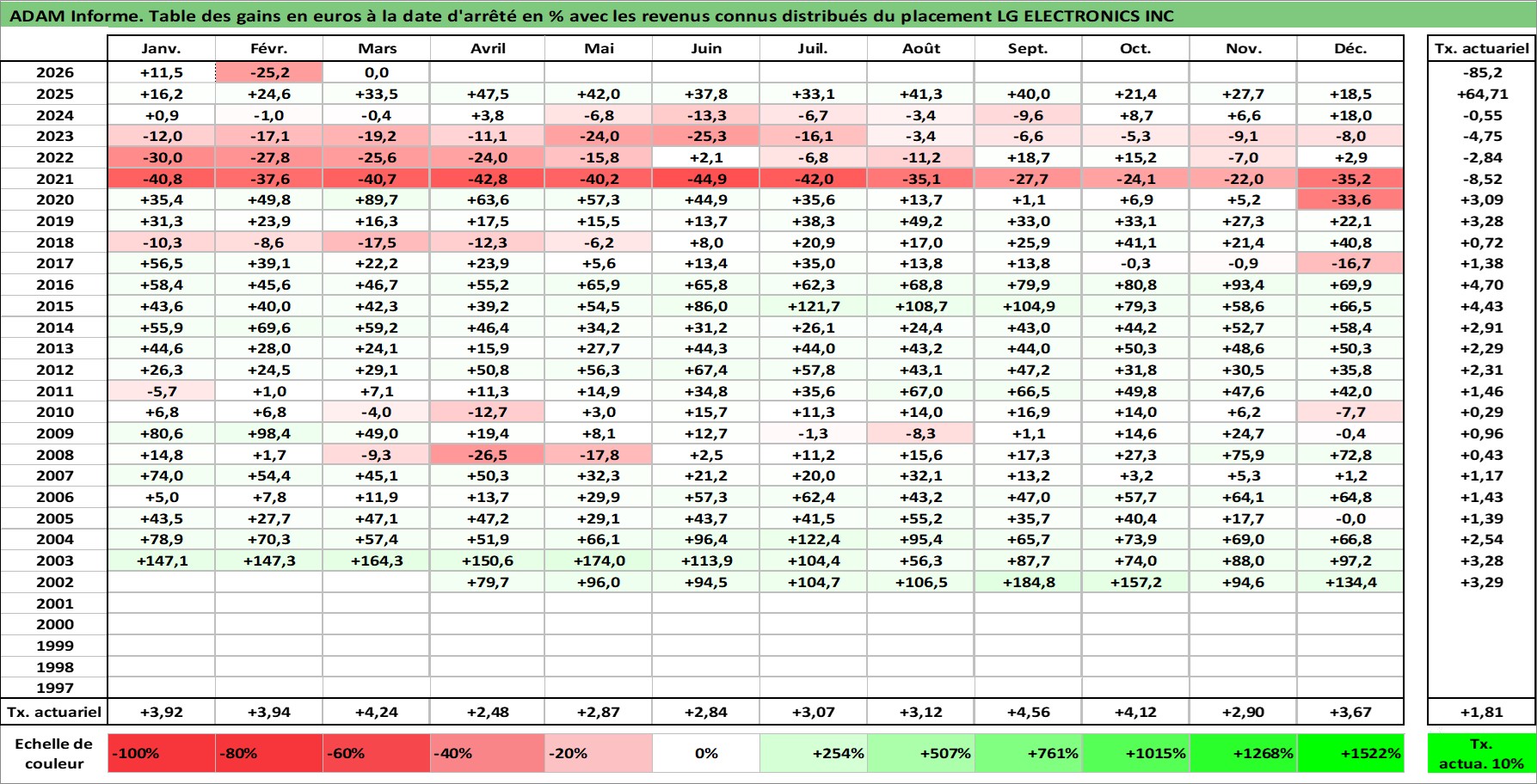1537x784 pixels.
Task: Click the +121,7 cell in Juil. 2015
Action: (814, 306)
